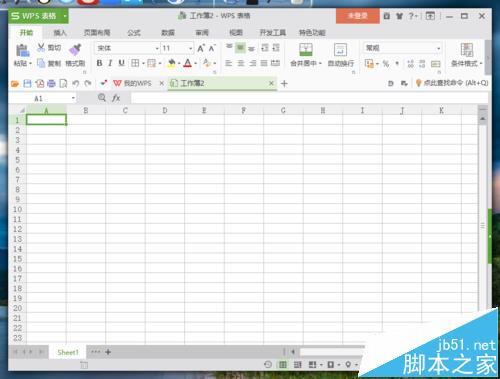Viewport: 500px width, 379px height.
Task: Toggle Bold formatting
Action: [99, 63]
